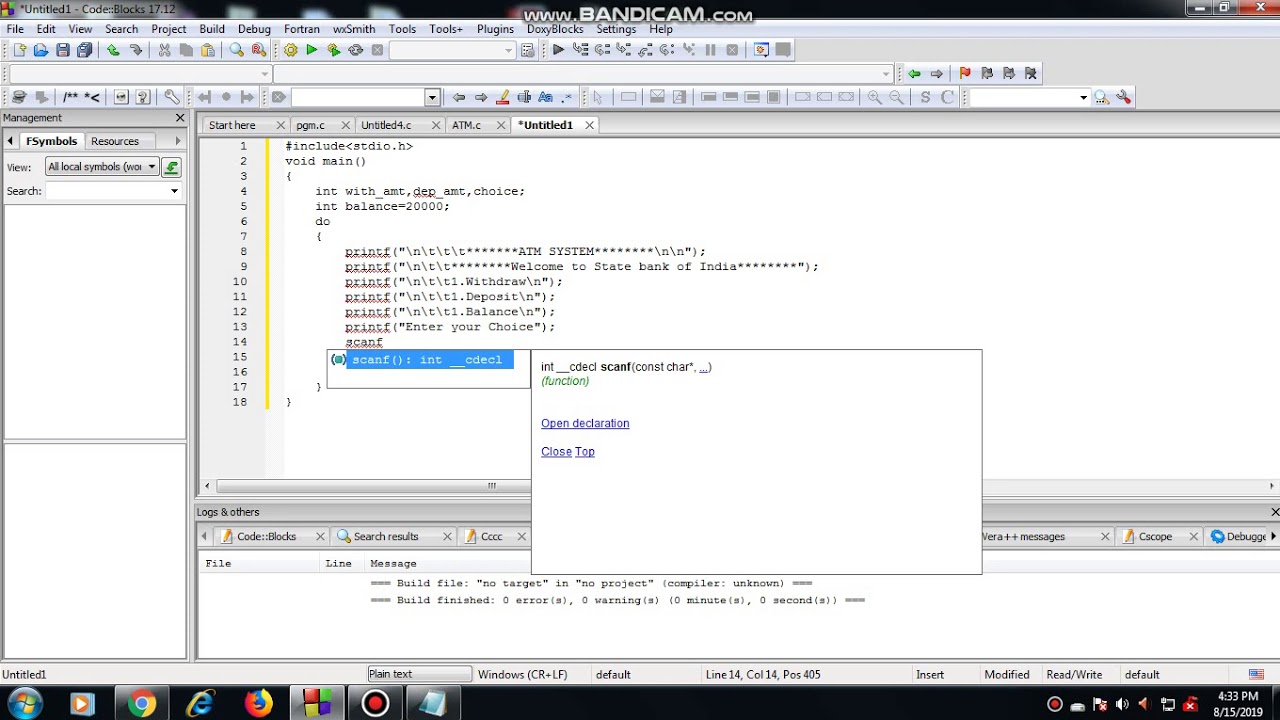Toggle bookmark with red flag icon
1280x720 pixels.
tap(965, 73)
